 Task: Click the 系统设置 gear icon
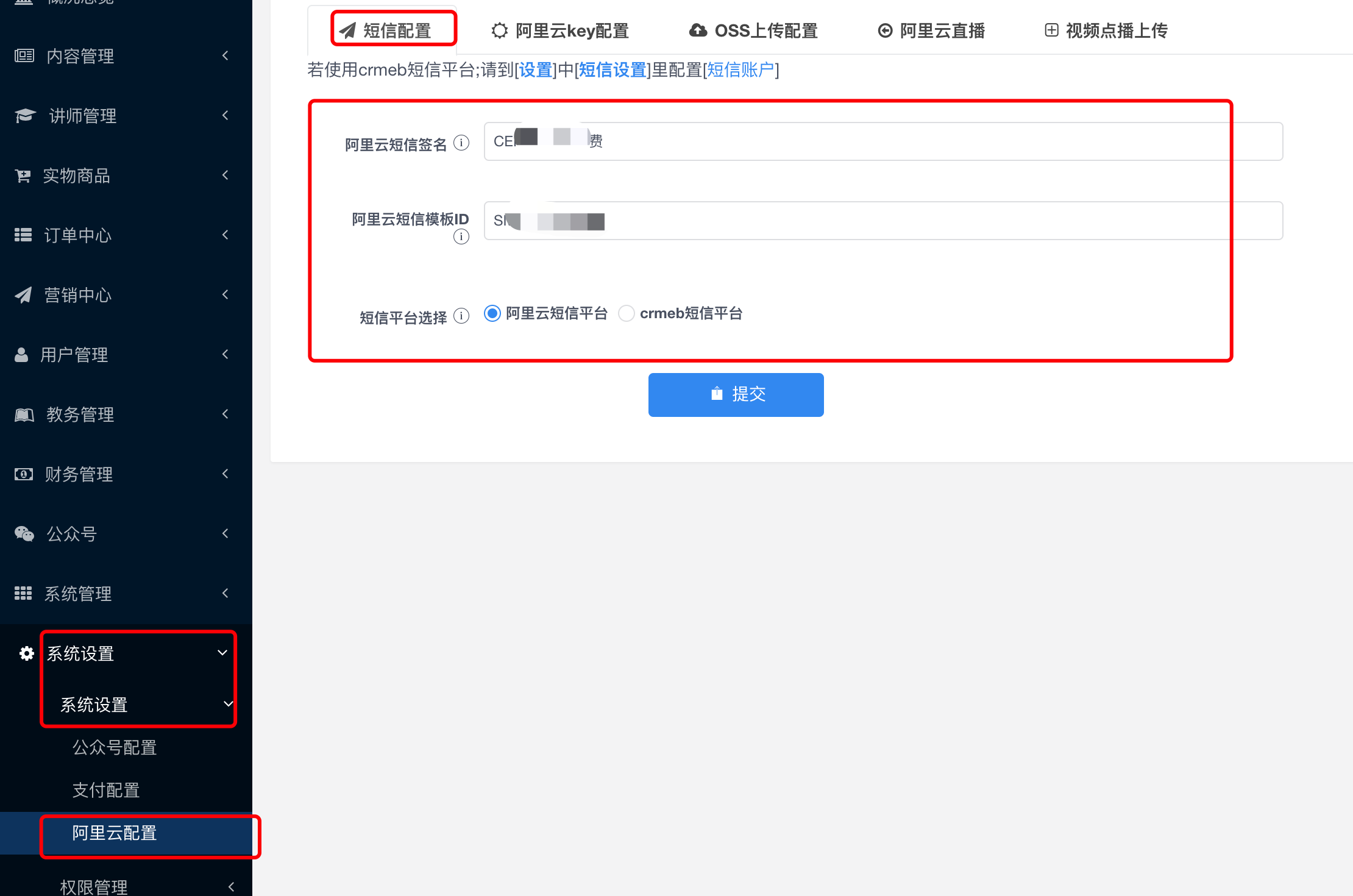[27, 653]
